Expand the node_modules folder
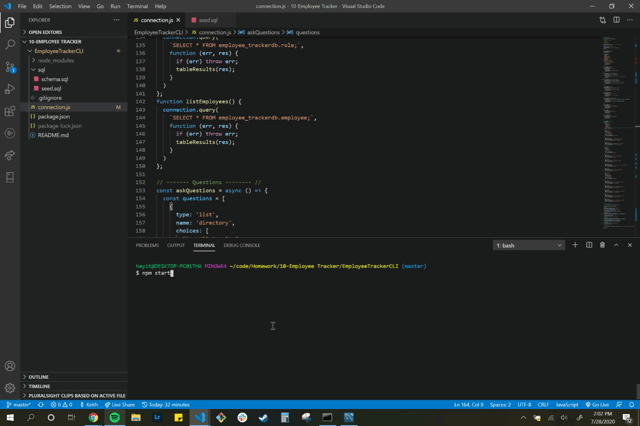 click(x=74, y=60)
